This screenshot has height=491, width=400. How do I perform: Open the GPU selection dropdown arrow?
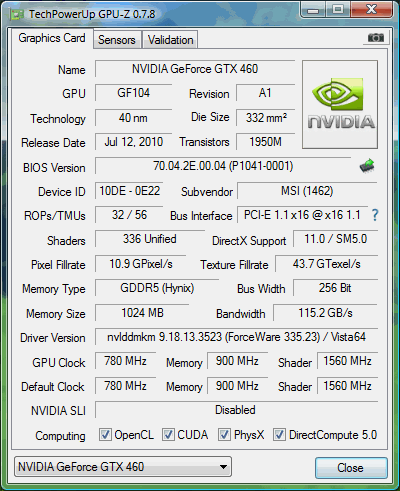(x=224, y=467)
